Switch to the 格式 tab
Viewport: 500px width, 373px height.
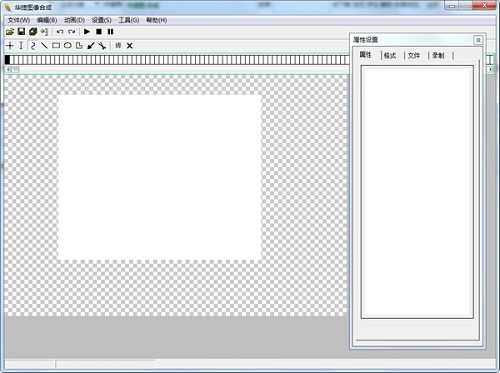[x=390, y=55]
